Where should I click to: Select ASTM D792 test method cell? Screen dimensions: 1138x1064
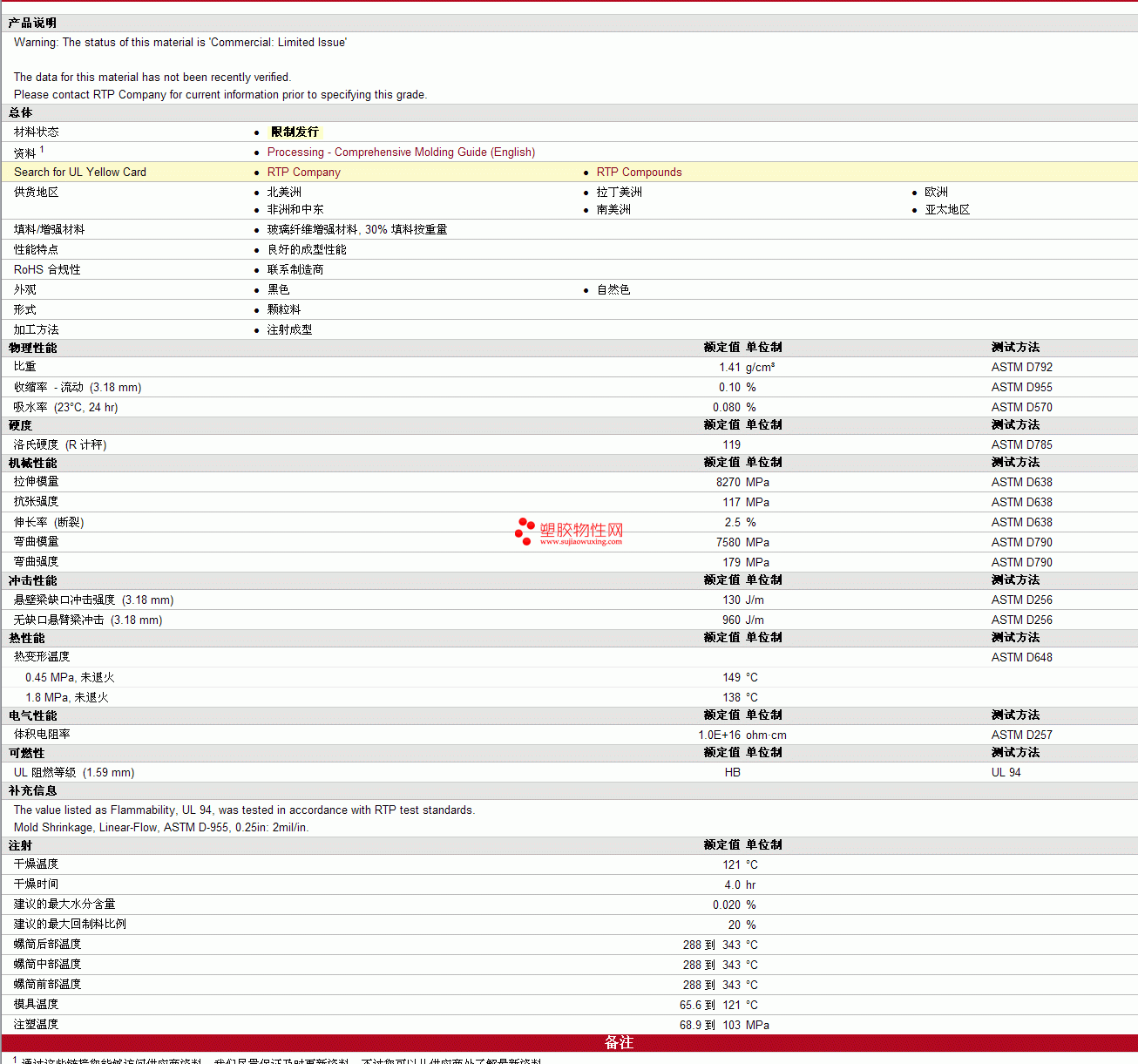coord(1021,367)
